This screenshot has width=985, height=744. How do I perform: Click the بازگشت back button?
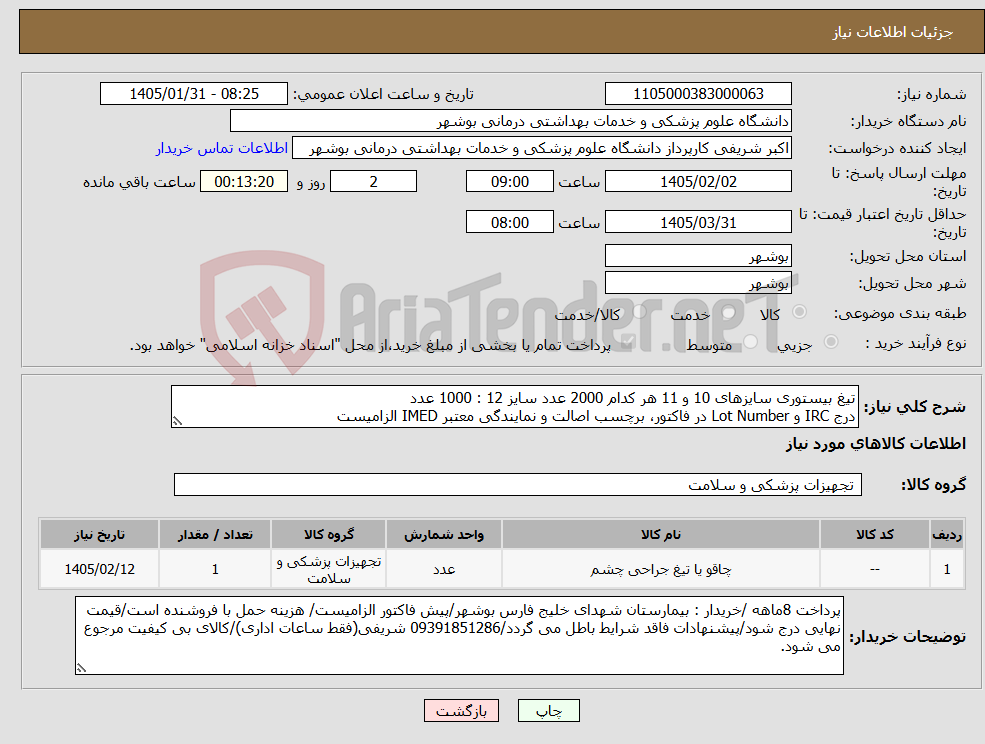click(x=461, y=711)
